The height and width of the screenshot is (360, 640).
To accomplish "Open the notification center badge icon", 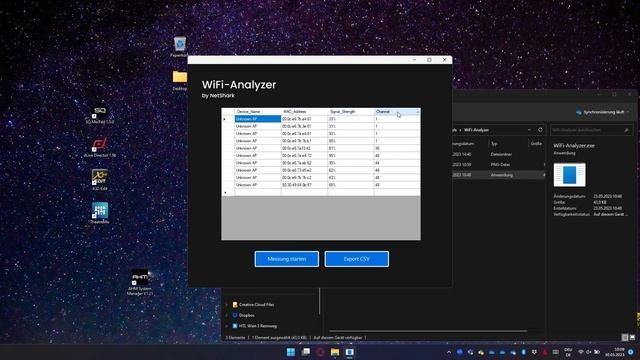I will tap(631, 352).
